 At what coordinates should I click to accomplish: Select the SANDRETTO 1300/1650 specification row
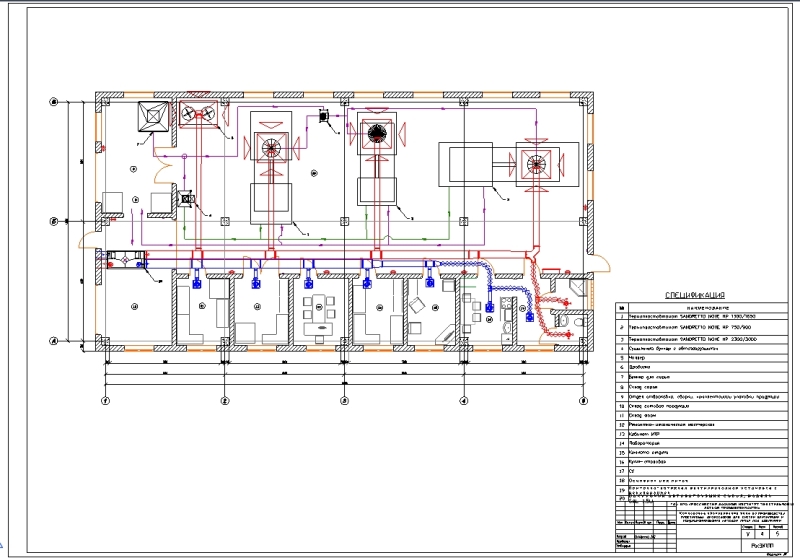click(x=702, y=316)
